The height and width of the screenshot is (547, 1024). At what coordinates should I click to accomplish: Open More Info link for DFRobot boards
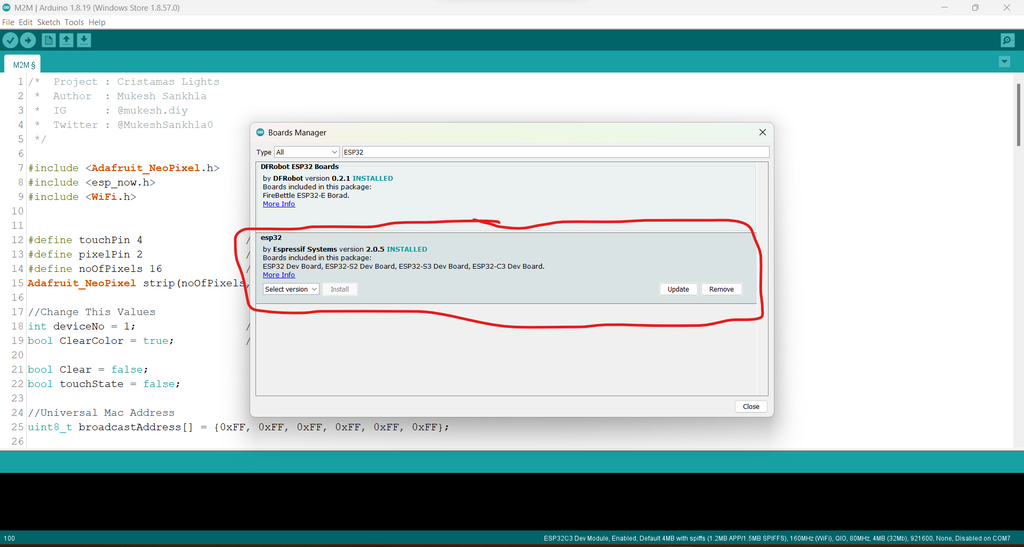tap(279, 204)
